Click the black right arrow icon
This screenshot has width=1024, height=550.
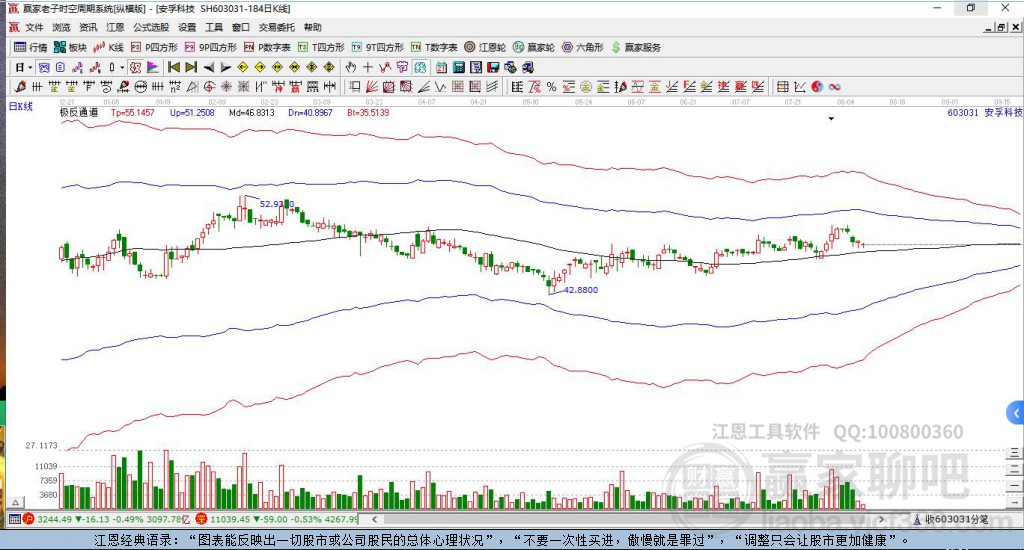click(225, 67)
